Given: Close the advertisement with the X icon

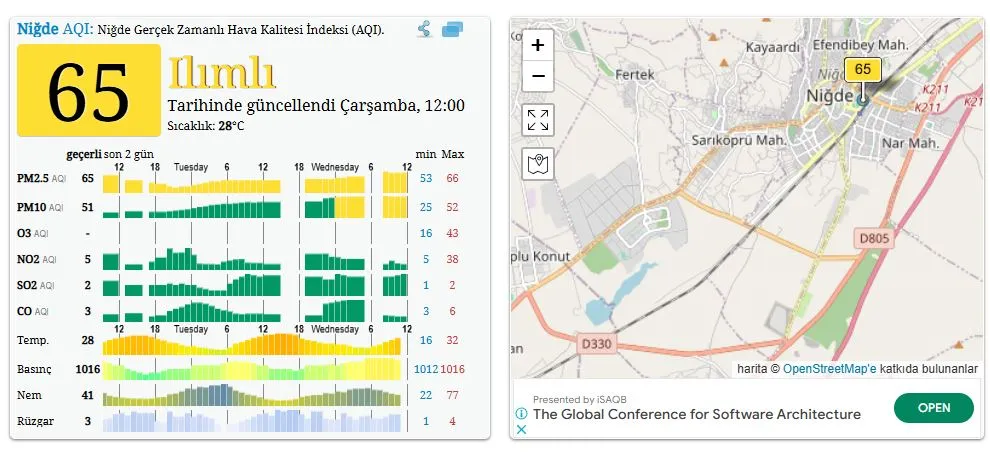Looking at the screenshot, I should coord(521,430).
